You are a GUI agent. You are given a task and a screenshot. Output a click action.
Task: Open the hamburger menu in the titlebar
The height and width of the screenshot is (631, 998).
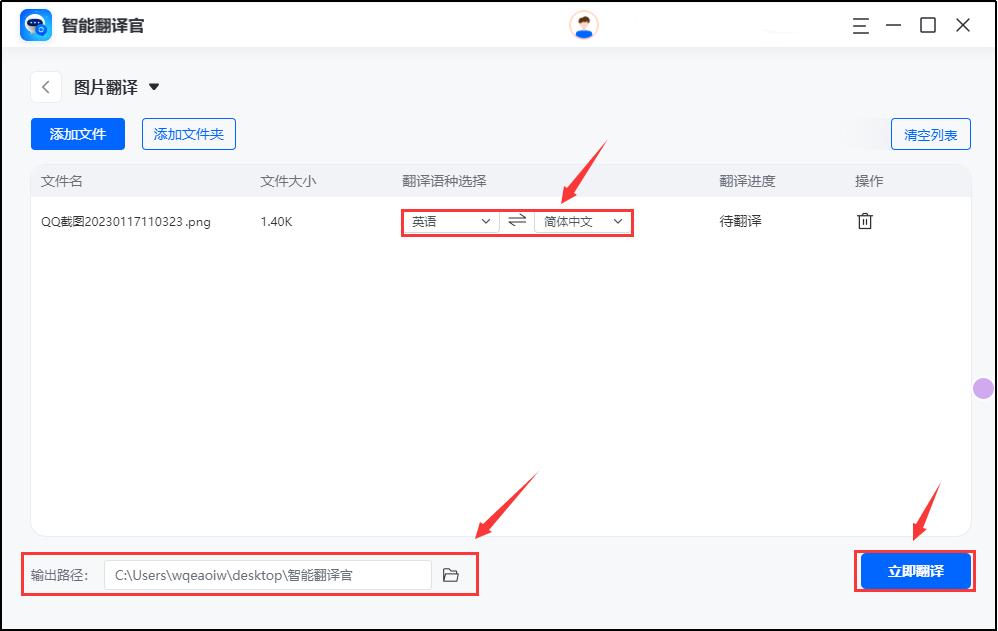(861, 26)
